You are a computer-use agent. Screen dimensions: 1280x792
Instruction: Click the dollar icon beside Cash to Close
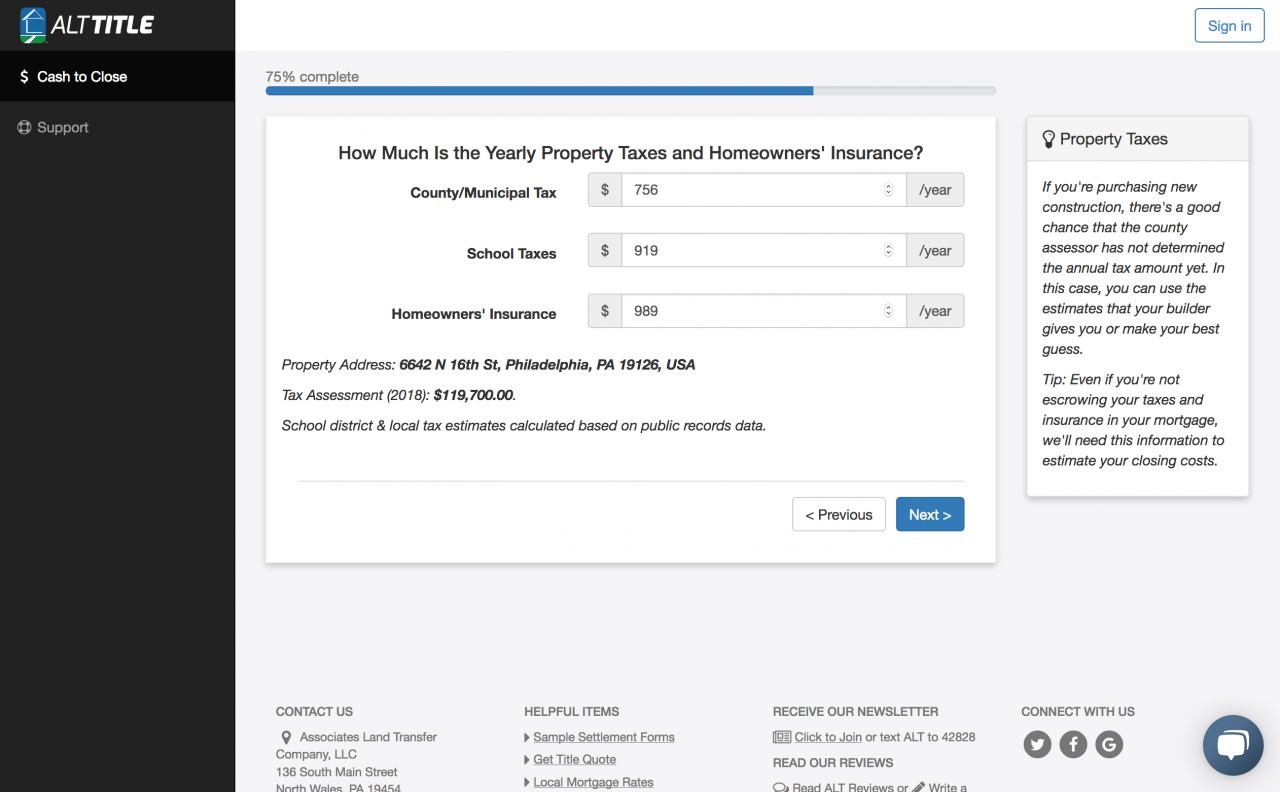point(24,76)
